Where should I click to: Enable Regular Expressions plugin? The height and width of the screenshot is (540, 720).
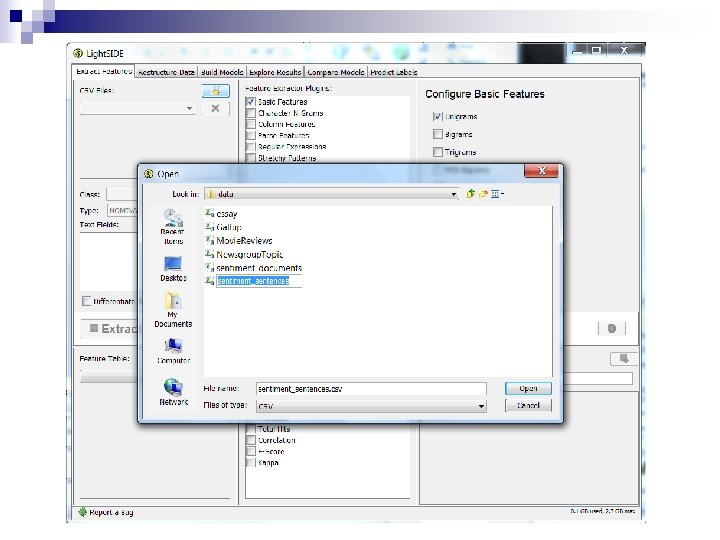pyautogui.click(x=251, y=146)
